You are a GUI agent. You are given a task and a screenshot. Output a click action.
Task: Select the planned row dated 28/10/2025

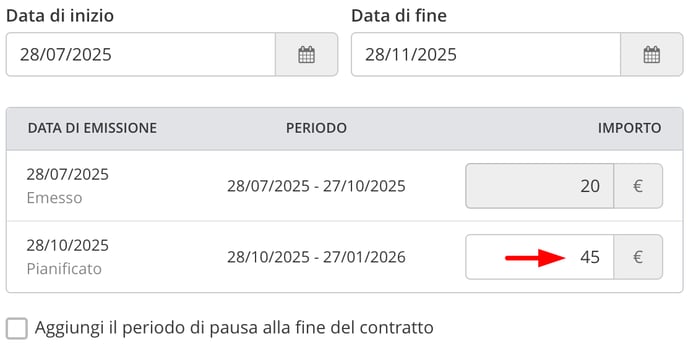(x=344, y=257)
